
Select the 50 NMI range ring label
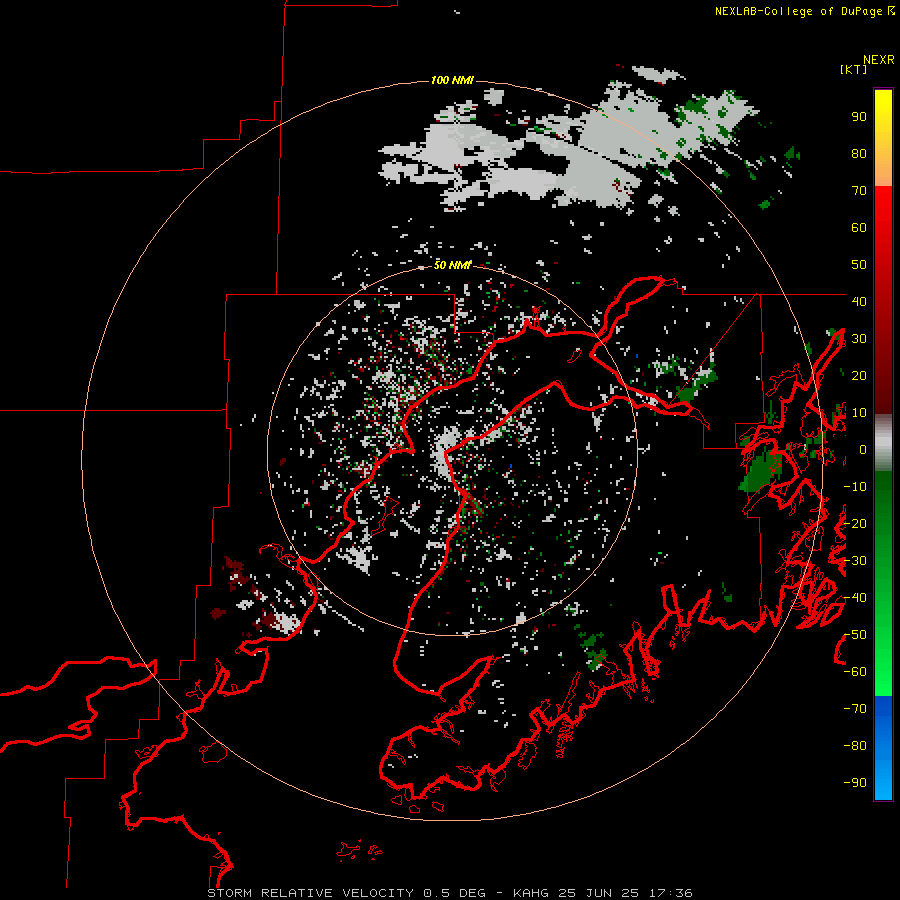coord(452,265)
